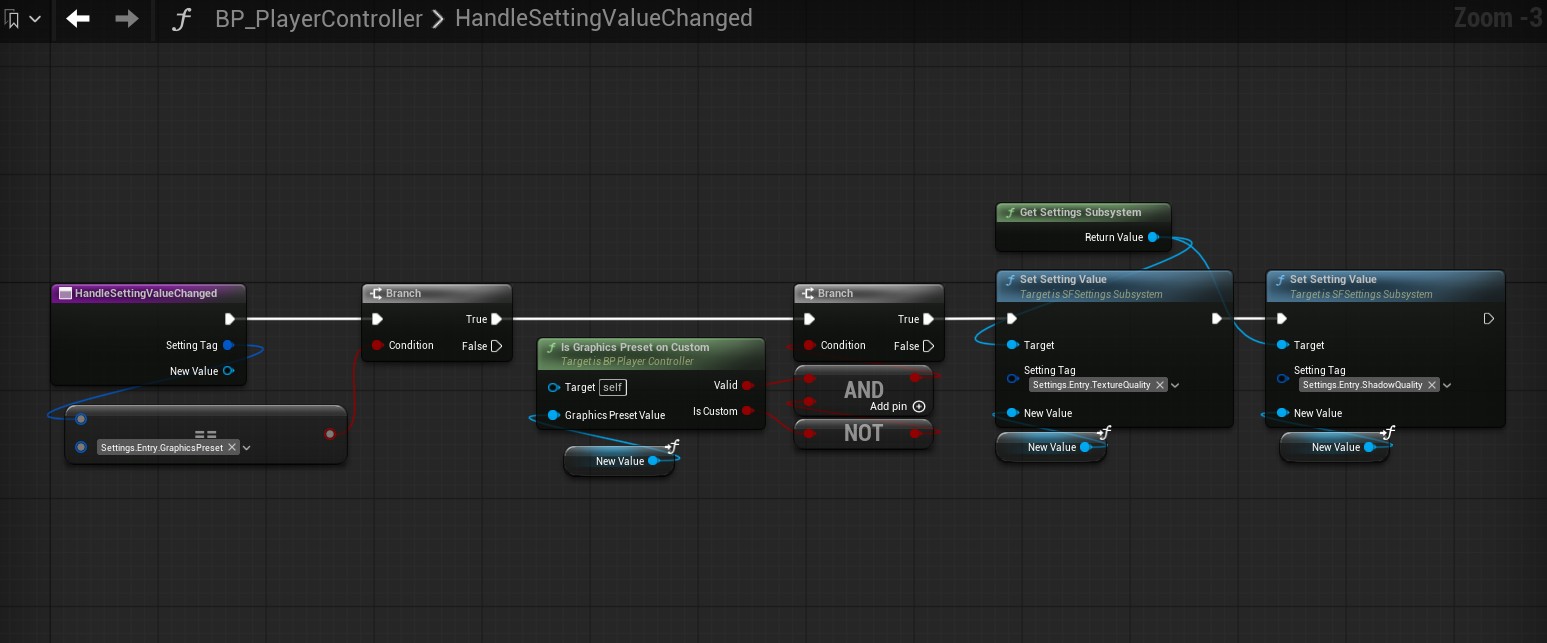Click New Value getter pin below TextureQuality node
This screenshot has height=643, width=1547.
click(1085, 447)
